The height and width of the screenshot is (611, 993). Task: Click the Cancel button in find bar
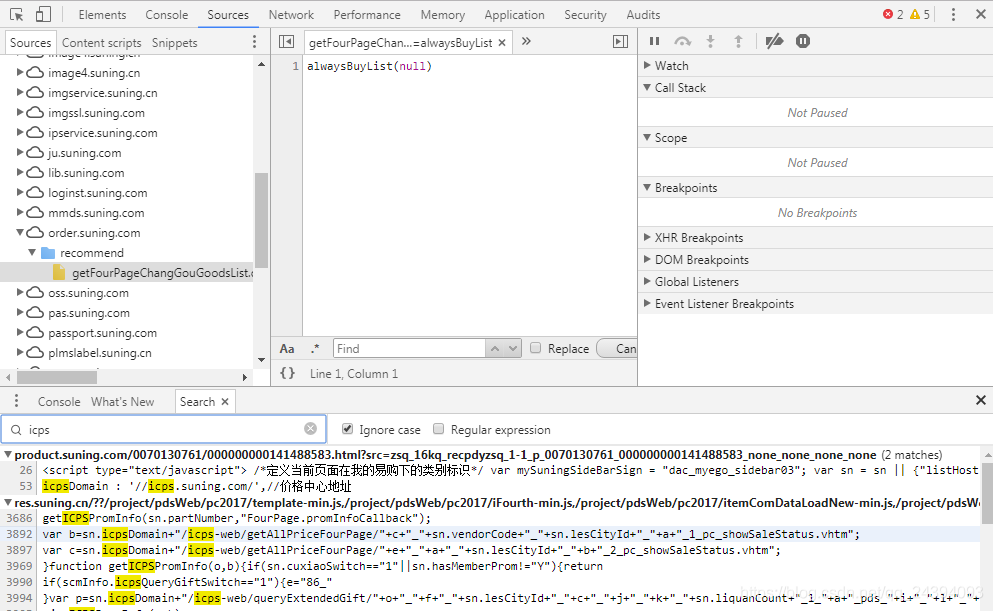[x=617, y=348]
